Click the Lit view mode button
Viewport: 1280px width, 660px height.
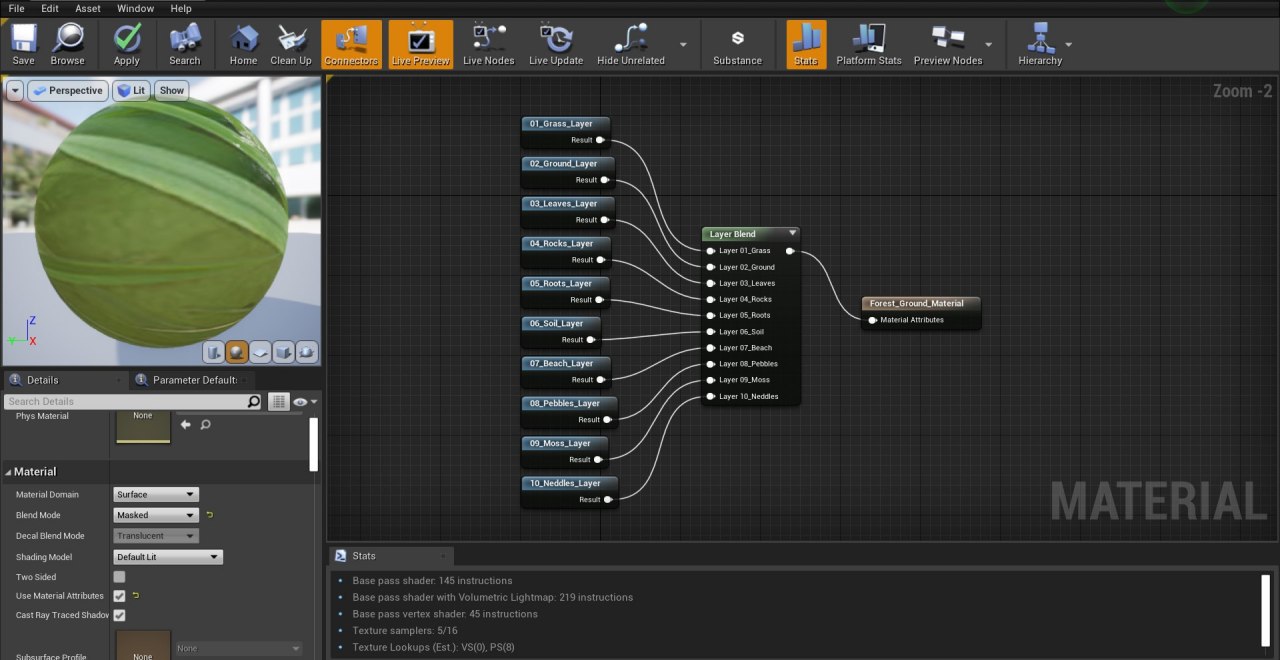(x=131, y=90)
